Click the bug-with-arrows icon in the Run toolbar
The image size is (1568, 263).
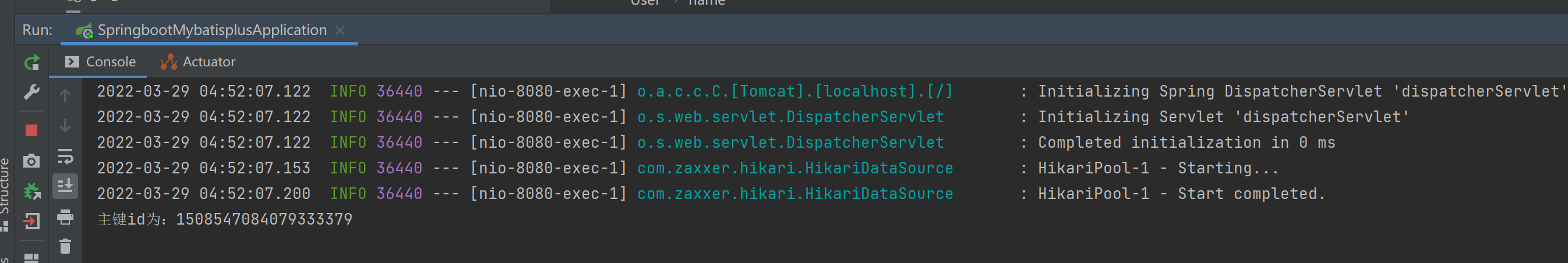pyautogui.click(x=31, y=191)
